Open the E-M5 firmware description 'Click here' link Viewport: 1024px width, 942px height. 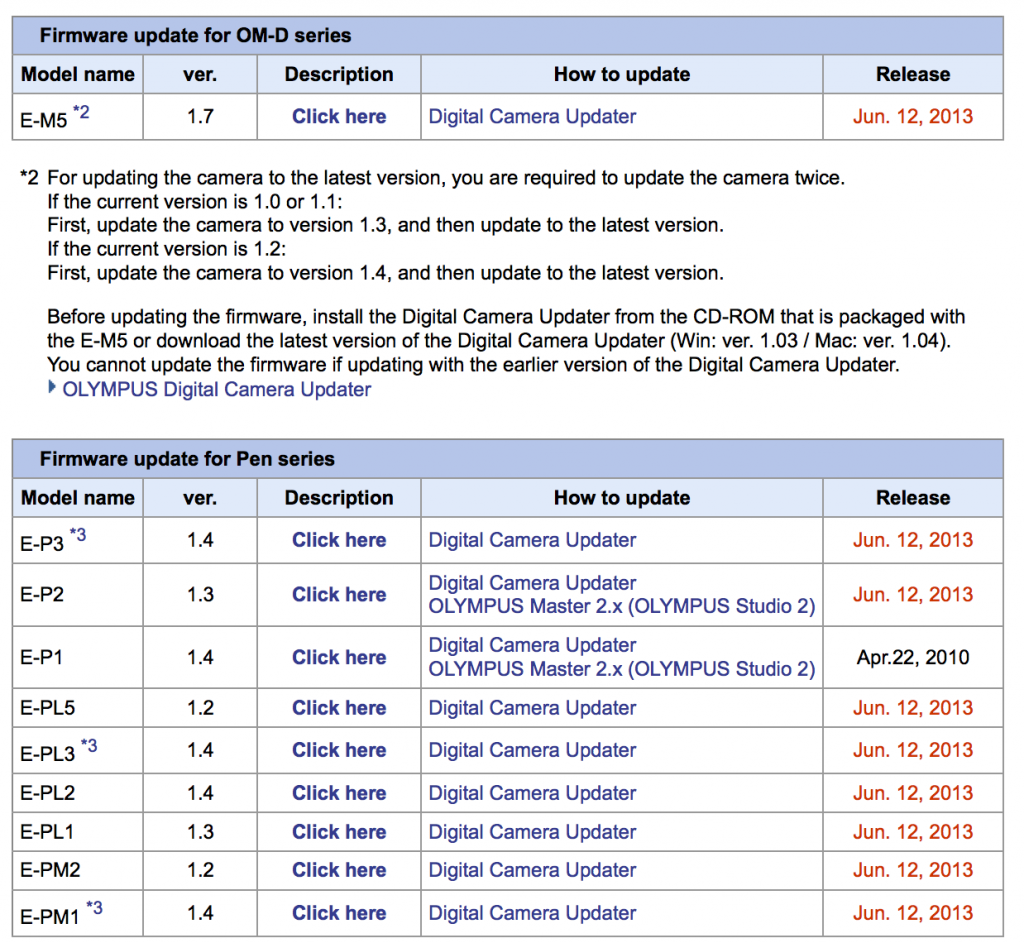coord(339,116)
